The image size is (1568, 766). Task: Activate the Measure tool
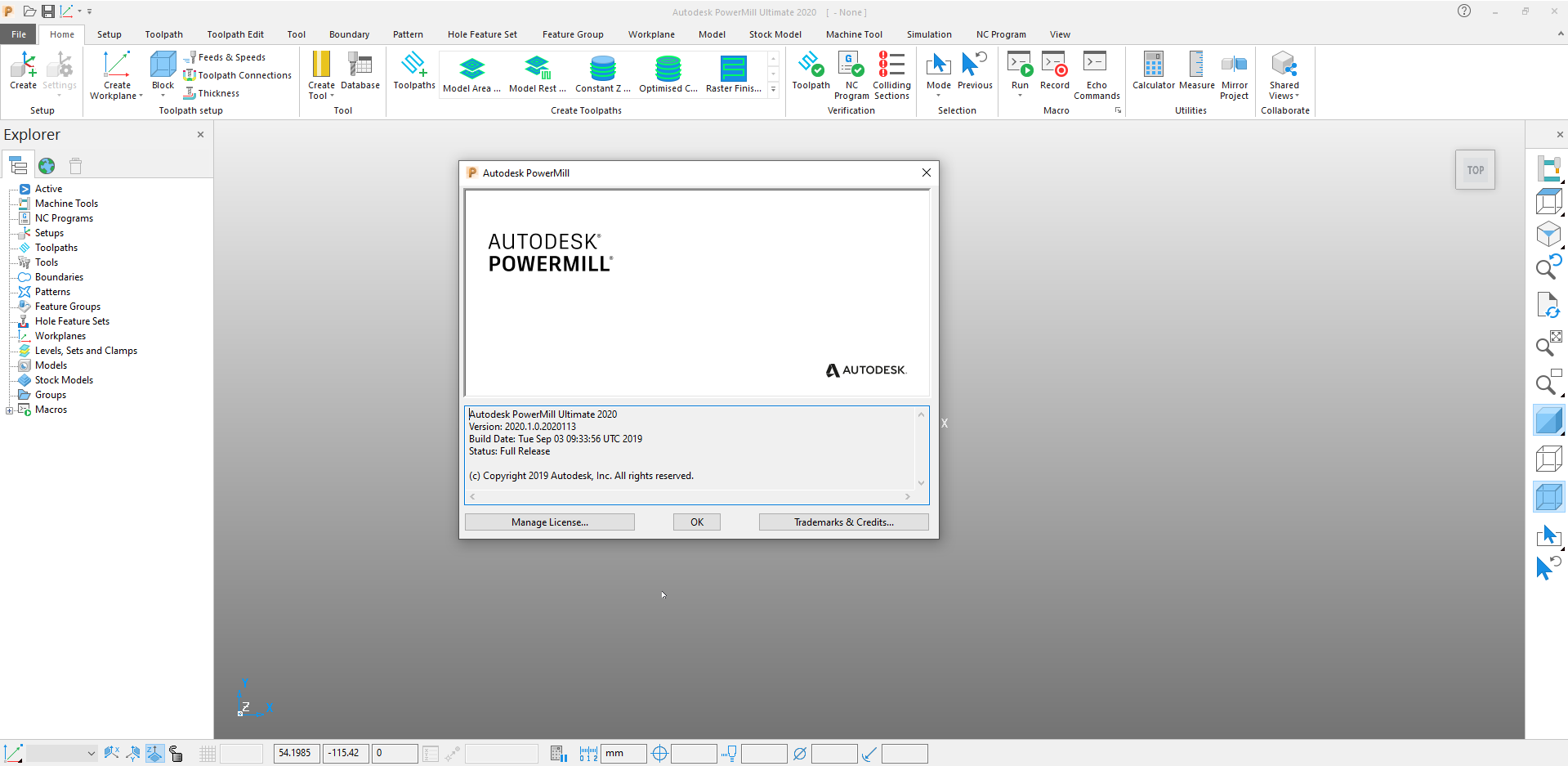pyautogui.click(x=1196, y=71)
